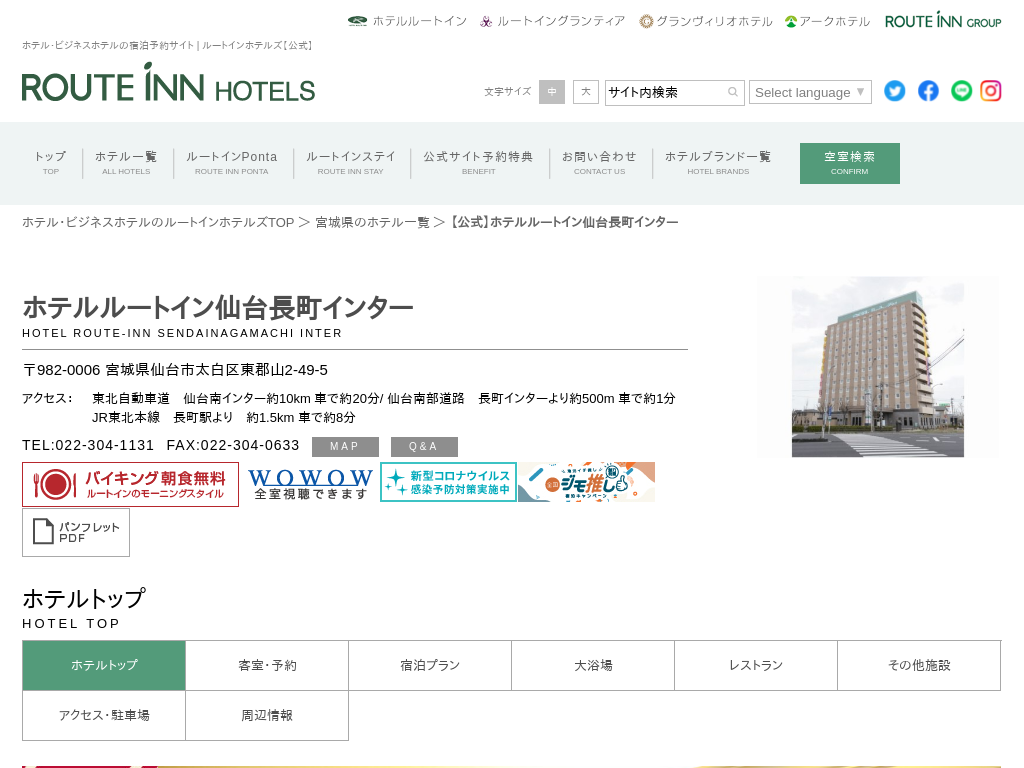Screen dimensions: 1024x768
Task: Open the ホテルルートイン brand link
Action: pyautogui.click(x=408, y=21)
